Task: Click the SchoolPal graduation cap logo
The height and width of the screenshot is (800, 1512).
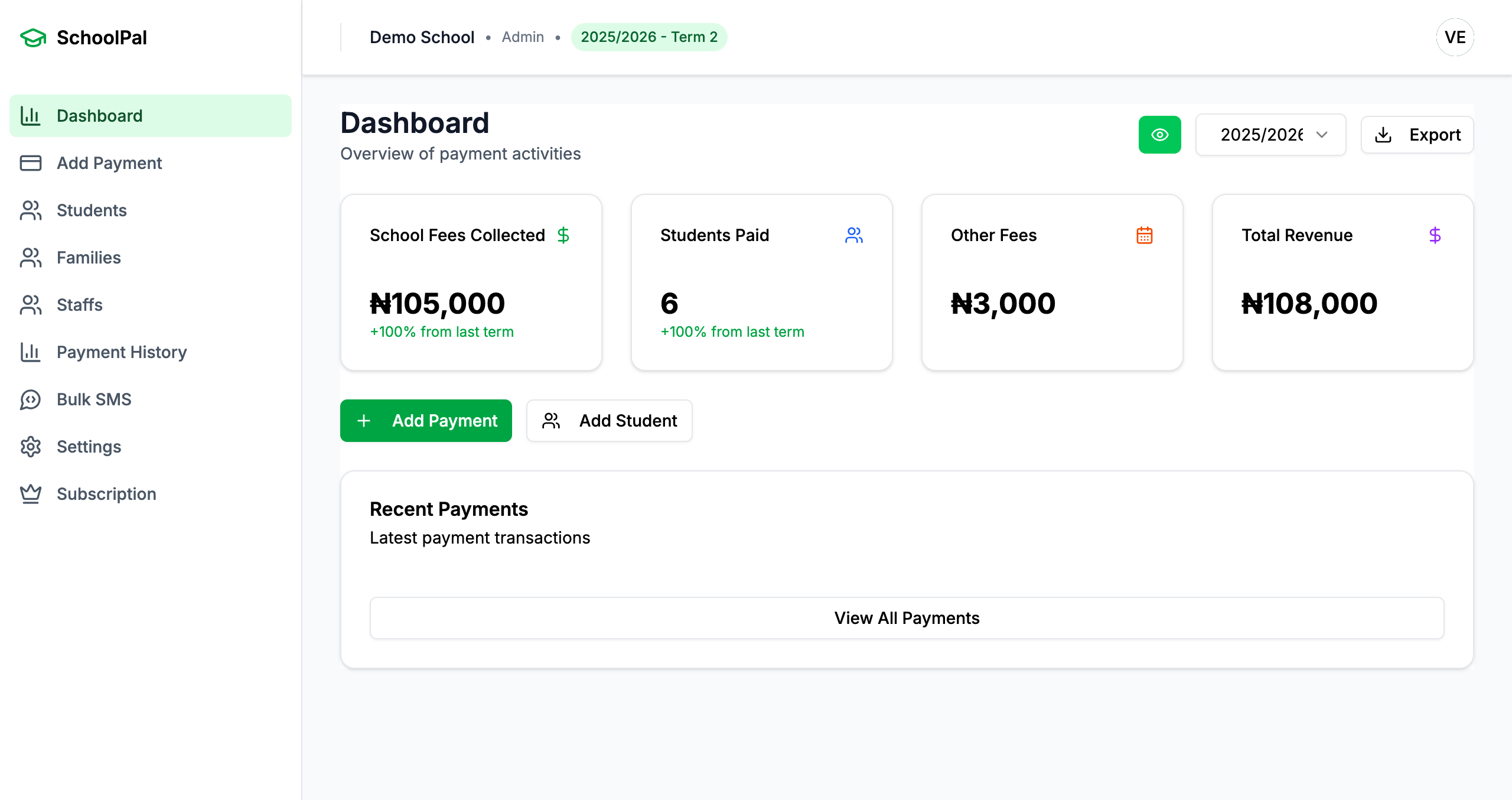Action: pos(33,38)
